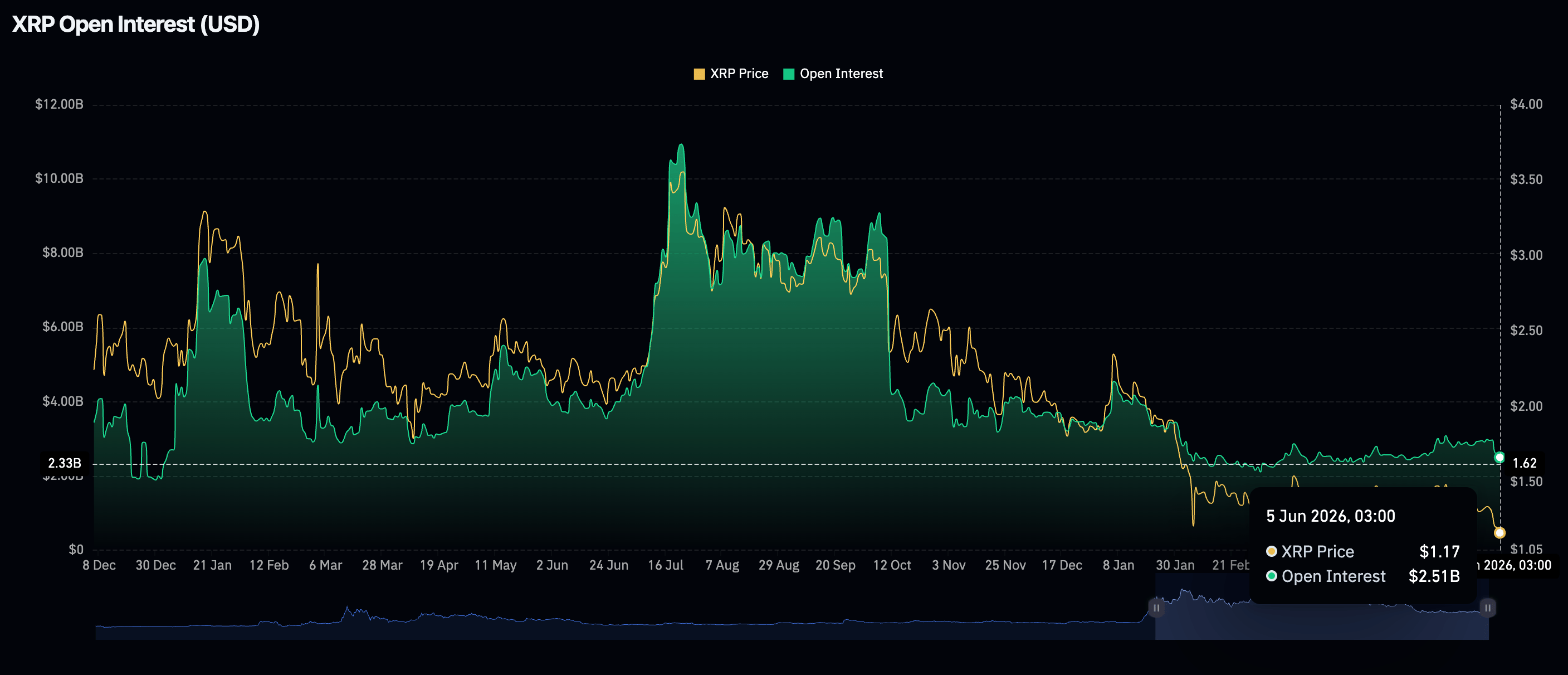Click the tooltip date 5 Jun 2026, 03:00
The width and height of the screenshot is (1568, 675).
[x=1331, y=517]
